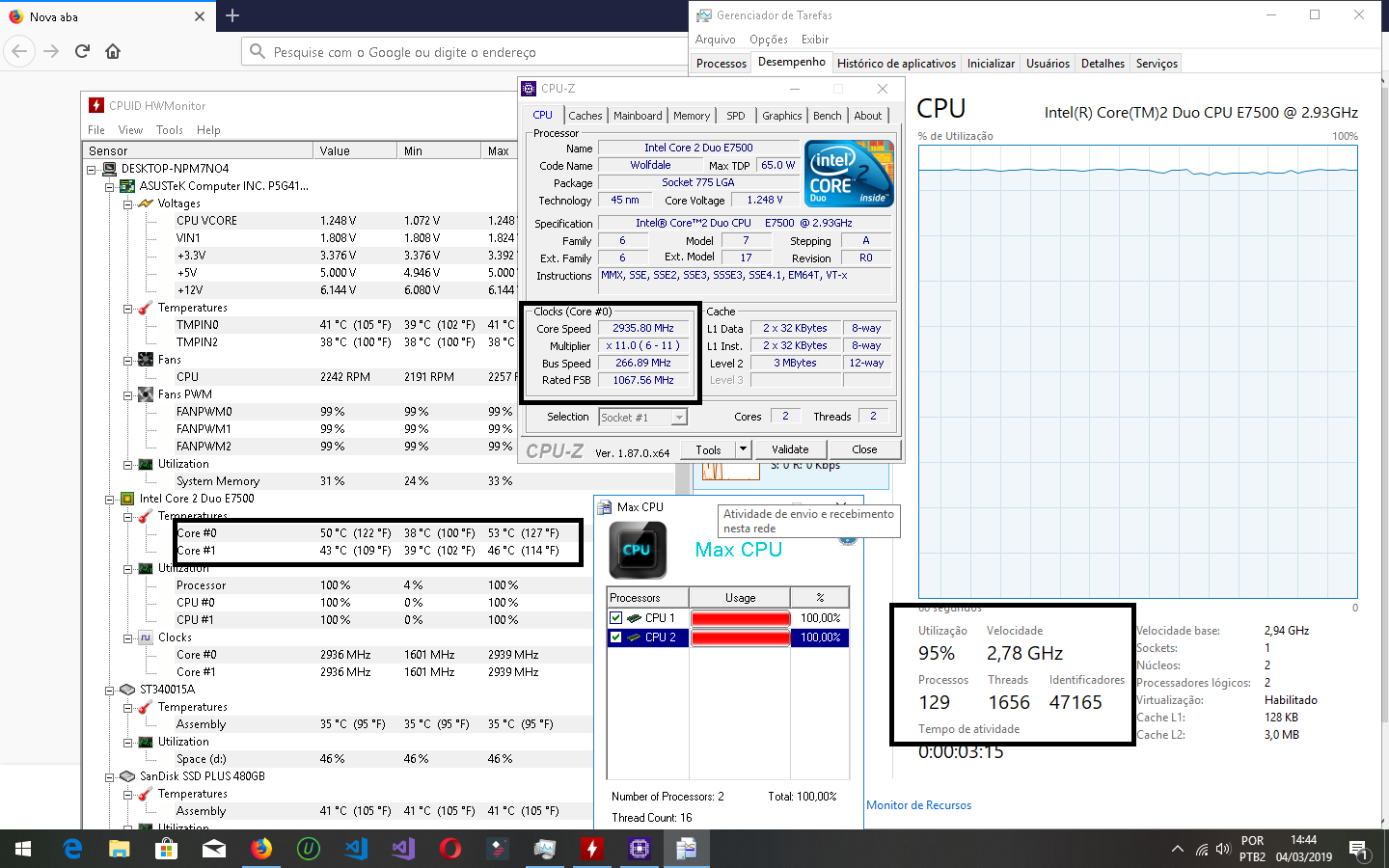The width and height of the screenshot is (1389, 868).
Task: Click the Close button in CPU-Z
Action: (864, 449)
